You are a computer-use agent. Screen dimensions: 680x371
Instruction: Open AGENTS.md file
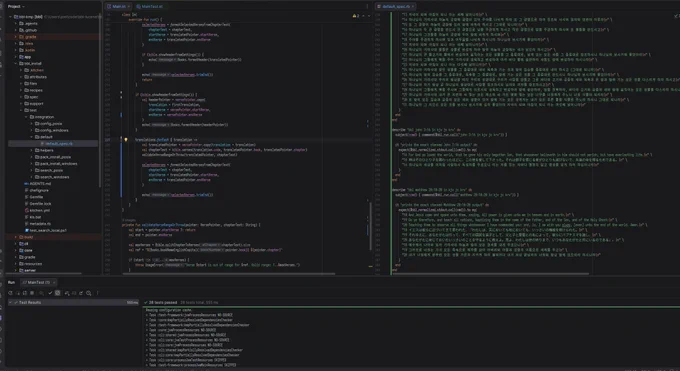point(38,184)
